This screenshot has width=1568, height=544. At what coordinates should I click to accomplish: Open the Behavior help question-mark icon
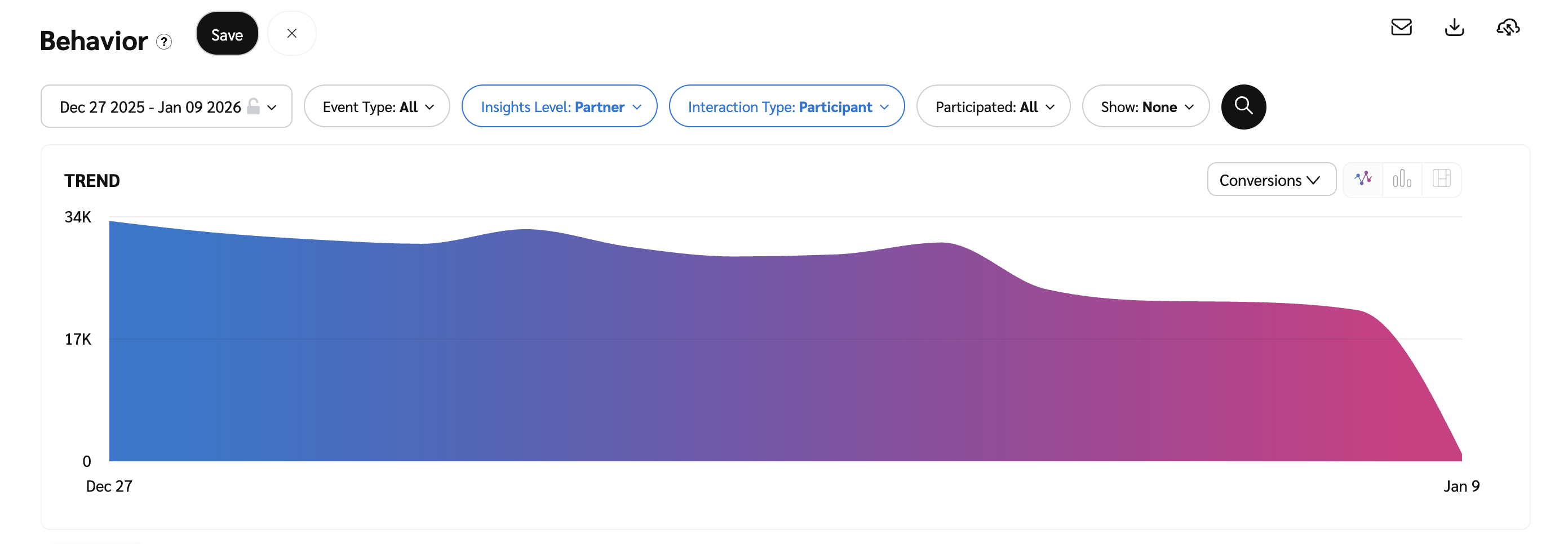pyautogui.click(x=164, y=41)
